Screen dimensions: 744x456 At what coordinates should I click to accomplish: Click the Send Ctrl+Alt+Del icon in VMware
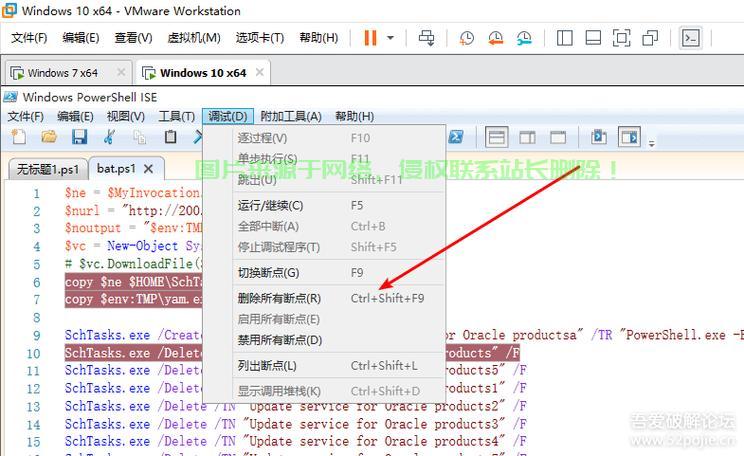pyautogui.click(x=426, y=37)
